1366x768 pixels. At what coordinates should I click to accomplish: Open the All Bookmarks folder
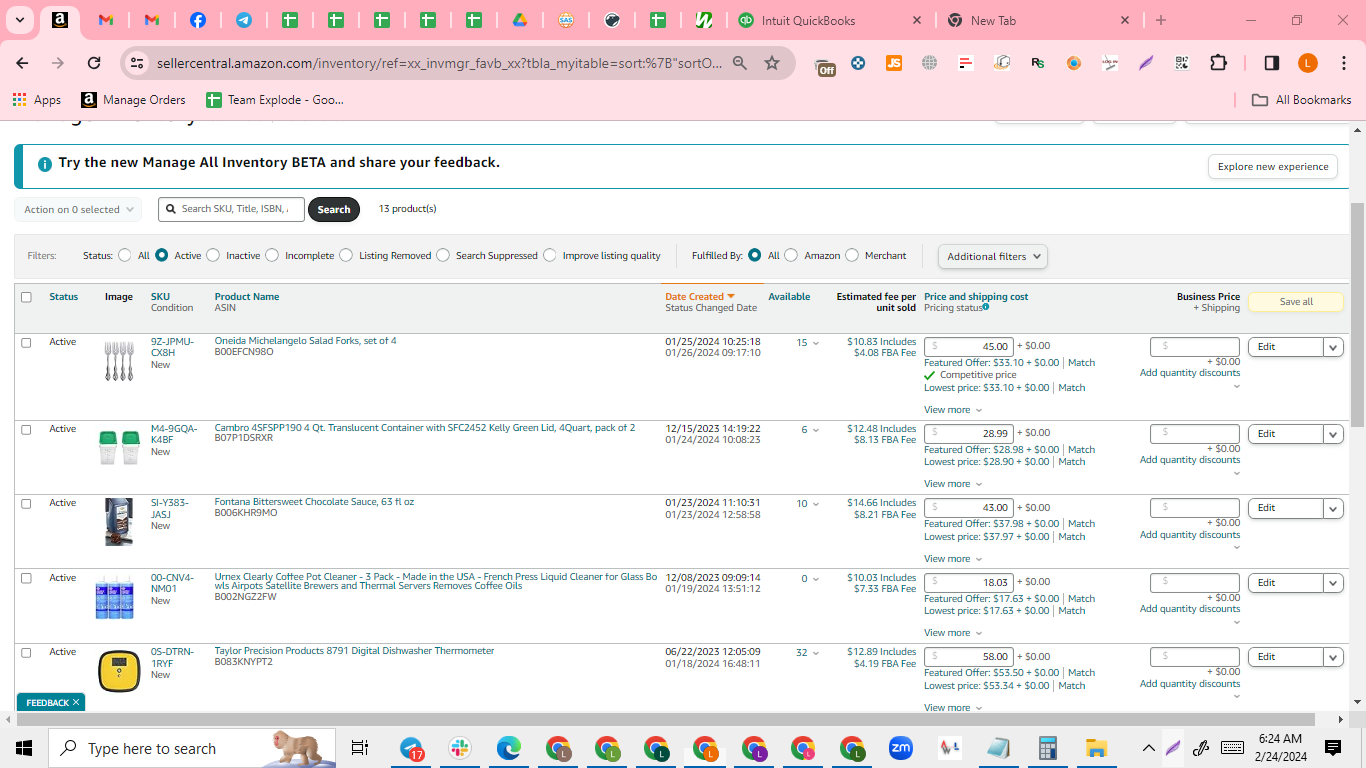pos(1302,100)
